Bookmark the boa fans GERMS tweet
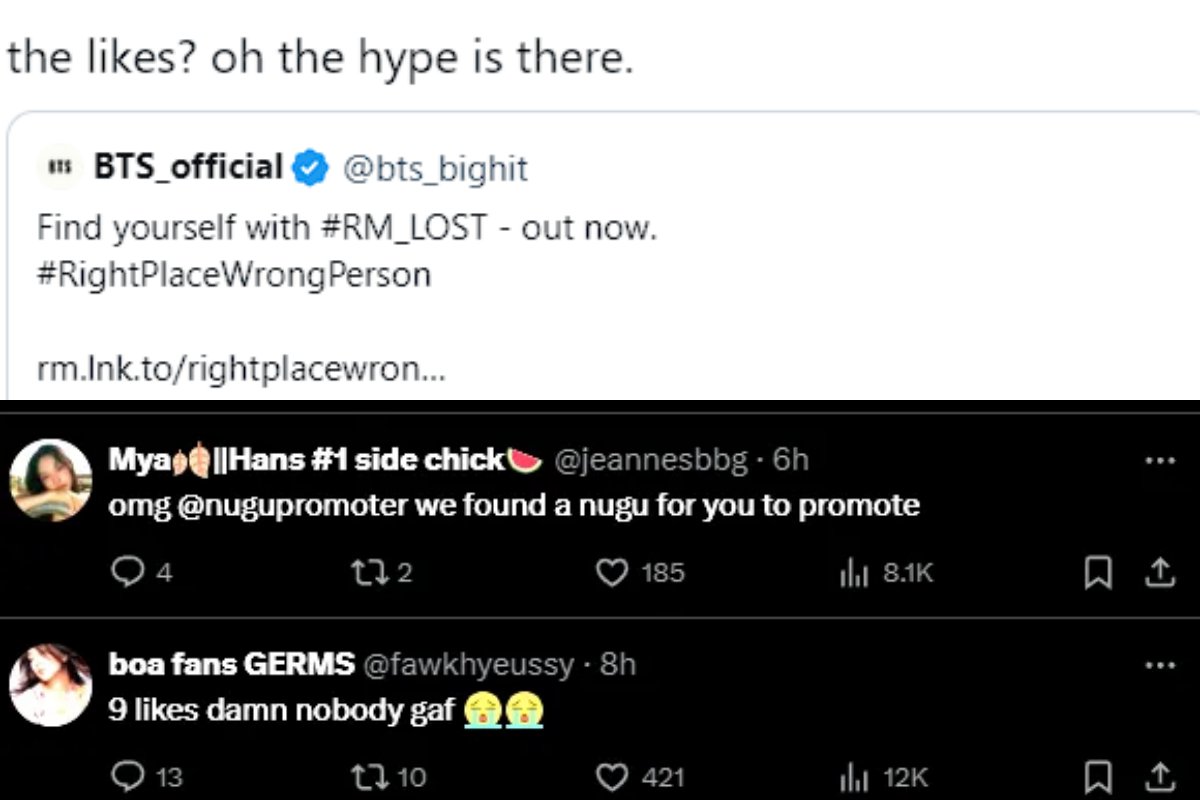Image resolution: width=1200 pixels, height=800 pixels. click(1099, 777)
